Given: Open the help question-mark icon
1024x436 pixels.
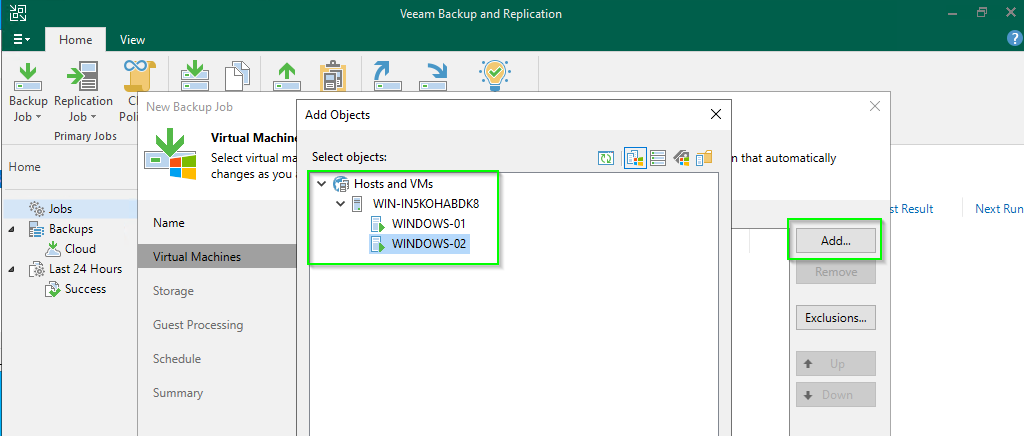Looking at the screenshot, I should (x=1014, y=39).
